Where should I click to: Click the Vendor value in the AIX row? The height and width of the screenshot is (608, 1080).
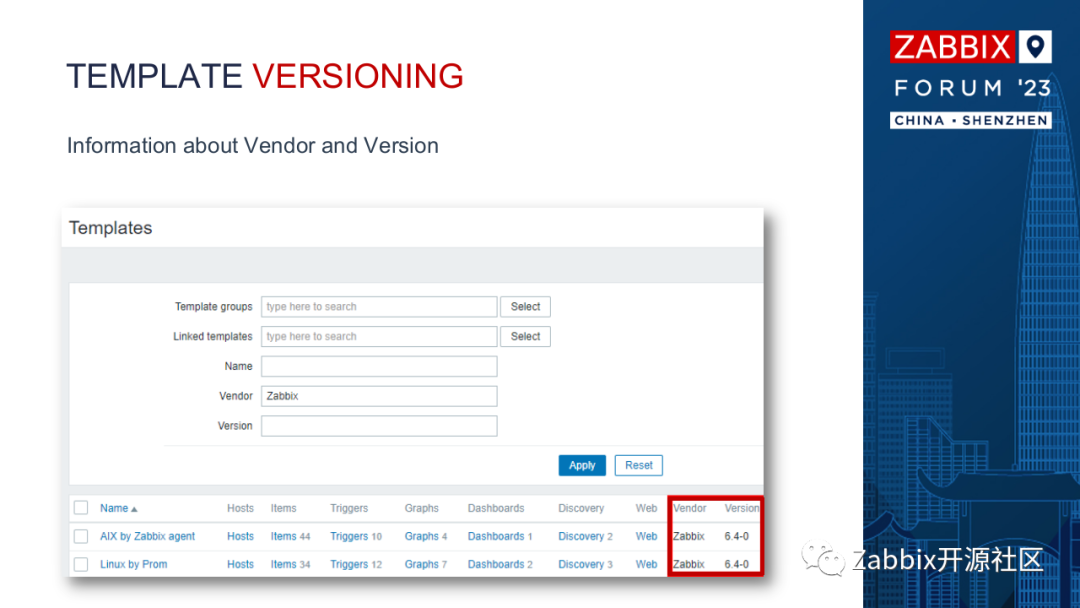coord(689,536)
